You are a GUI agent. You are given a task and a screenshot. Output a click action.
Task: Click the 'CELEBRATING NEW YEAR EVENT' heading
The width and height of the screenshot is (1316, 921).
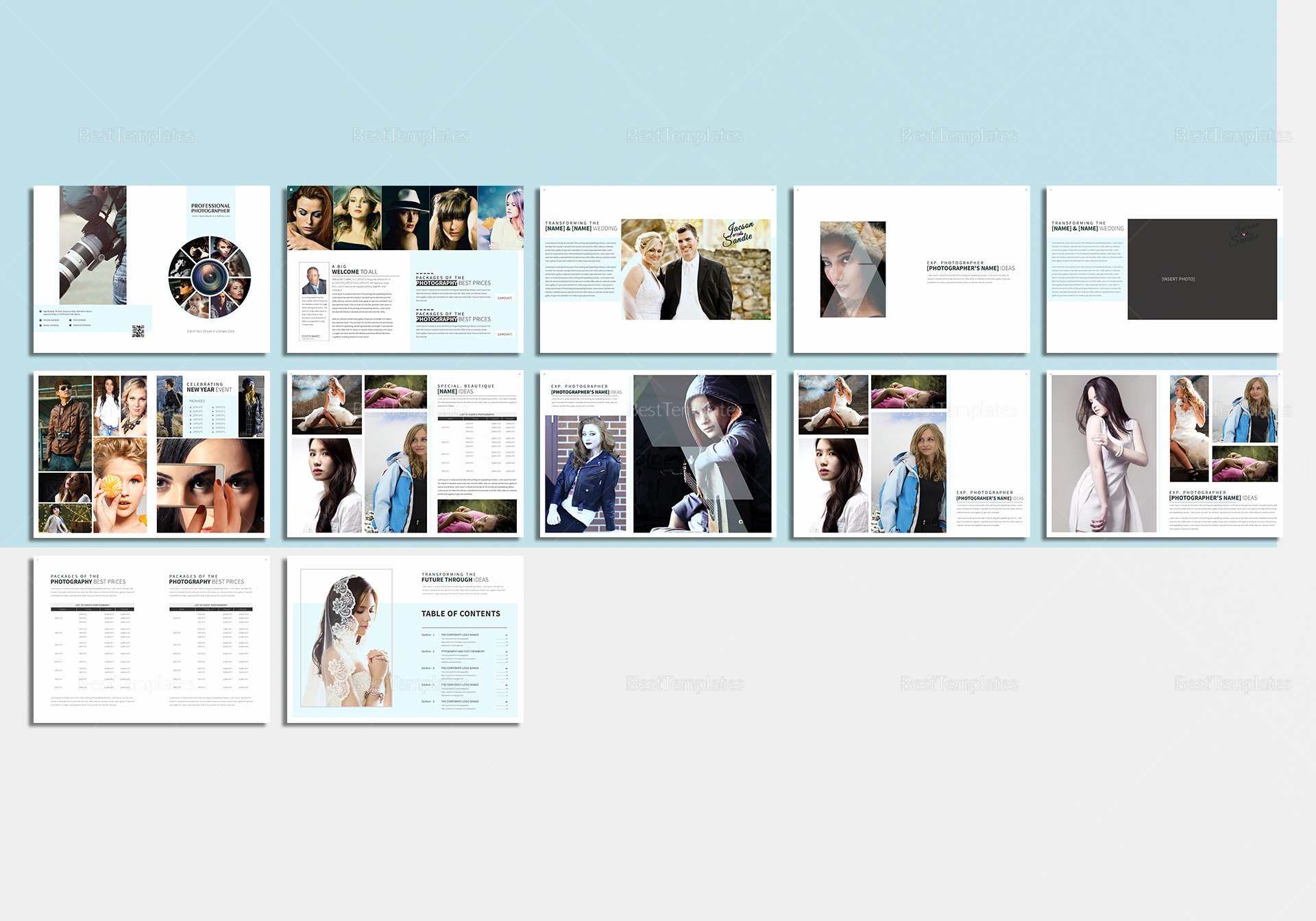[x=209, y=387]
